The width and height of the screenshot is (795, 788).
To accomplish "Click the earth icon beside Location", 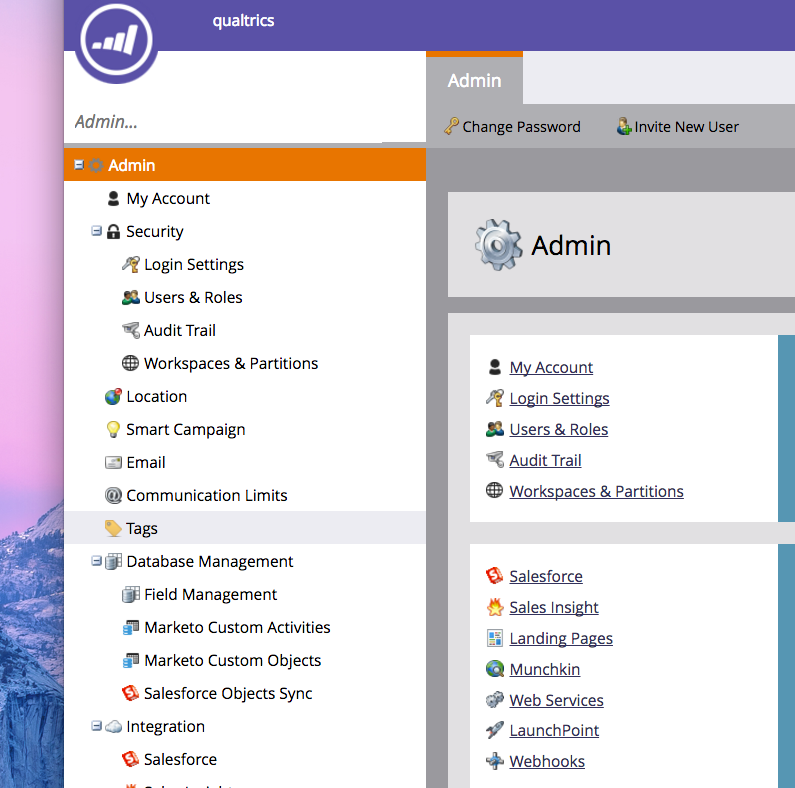I will (113, 396).
